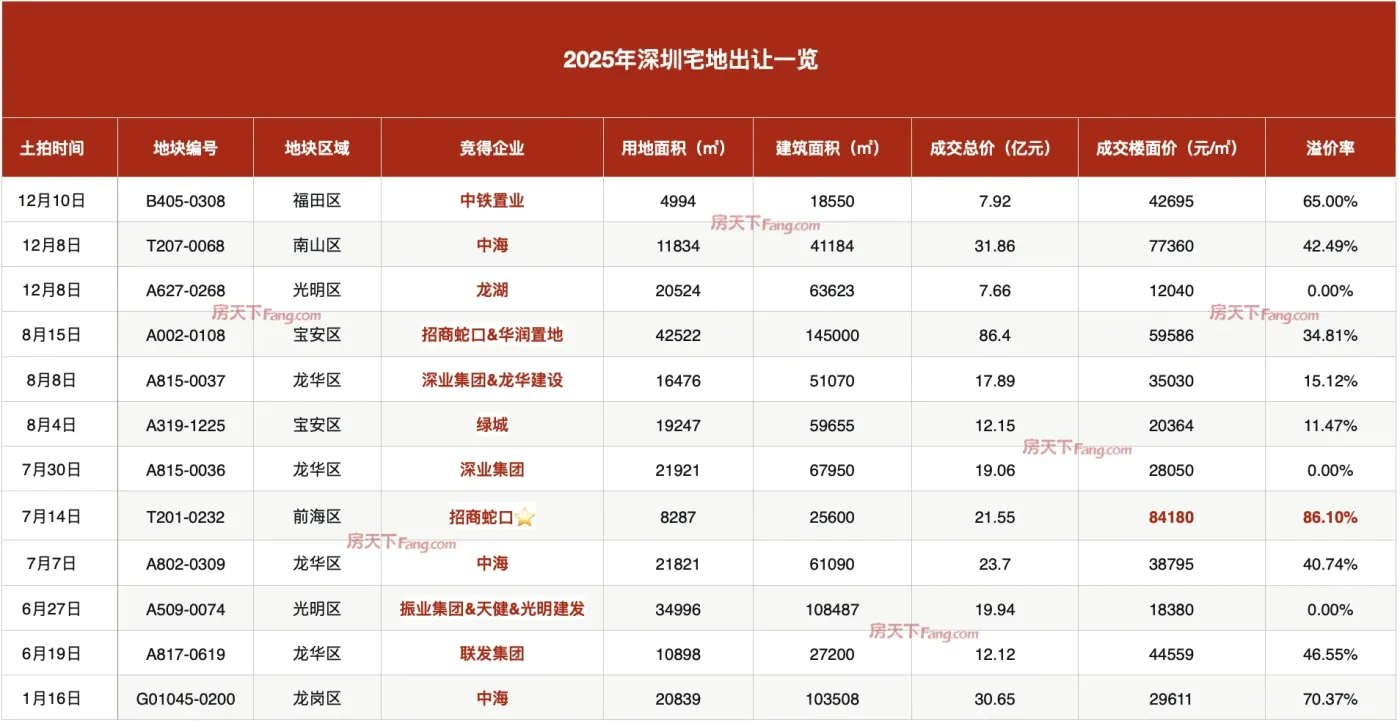Click the 福田区 district cell
The height and width of the screenshot is (723, 1400).
point(317,201)
